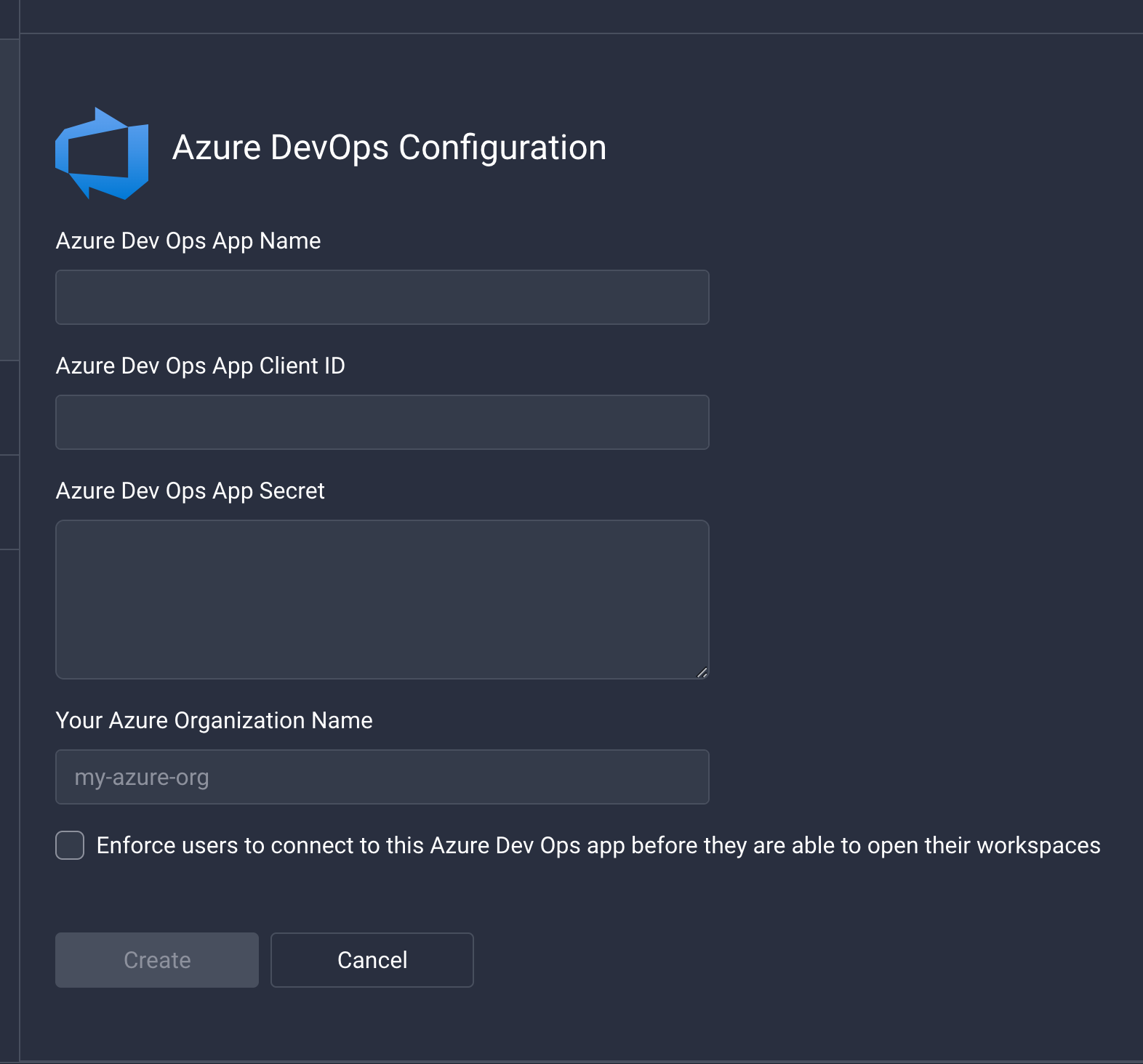Click the Azure DevOps Configuration heading
1143x1064 pixels.
(389, 148)
